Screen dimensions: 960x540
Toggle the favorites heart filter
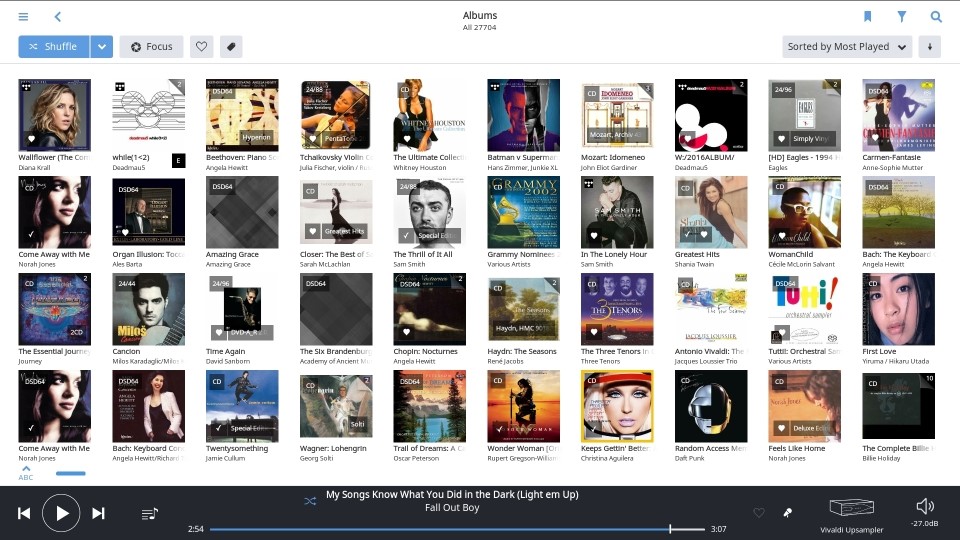tap(201, 47)
